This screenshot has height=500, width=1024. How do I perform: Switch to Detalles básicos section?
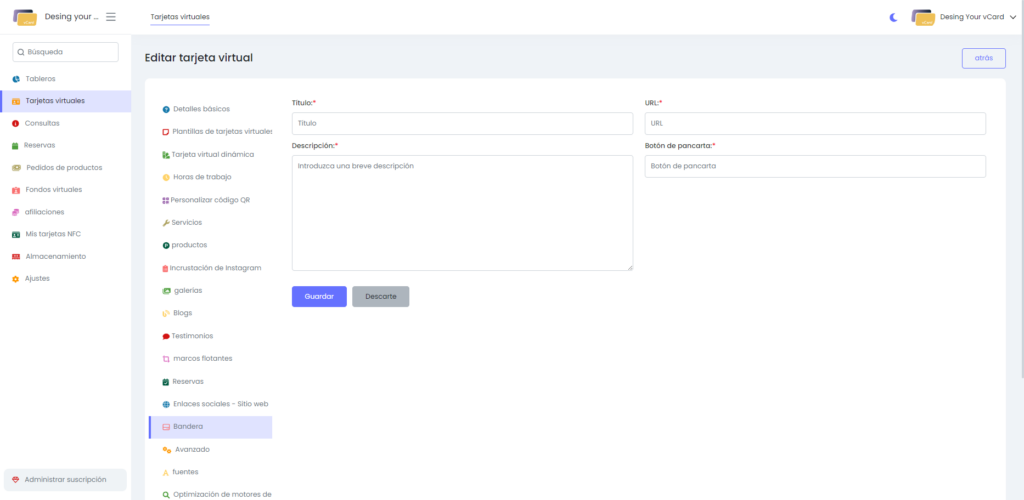[x=200, y=108]
